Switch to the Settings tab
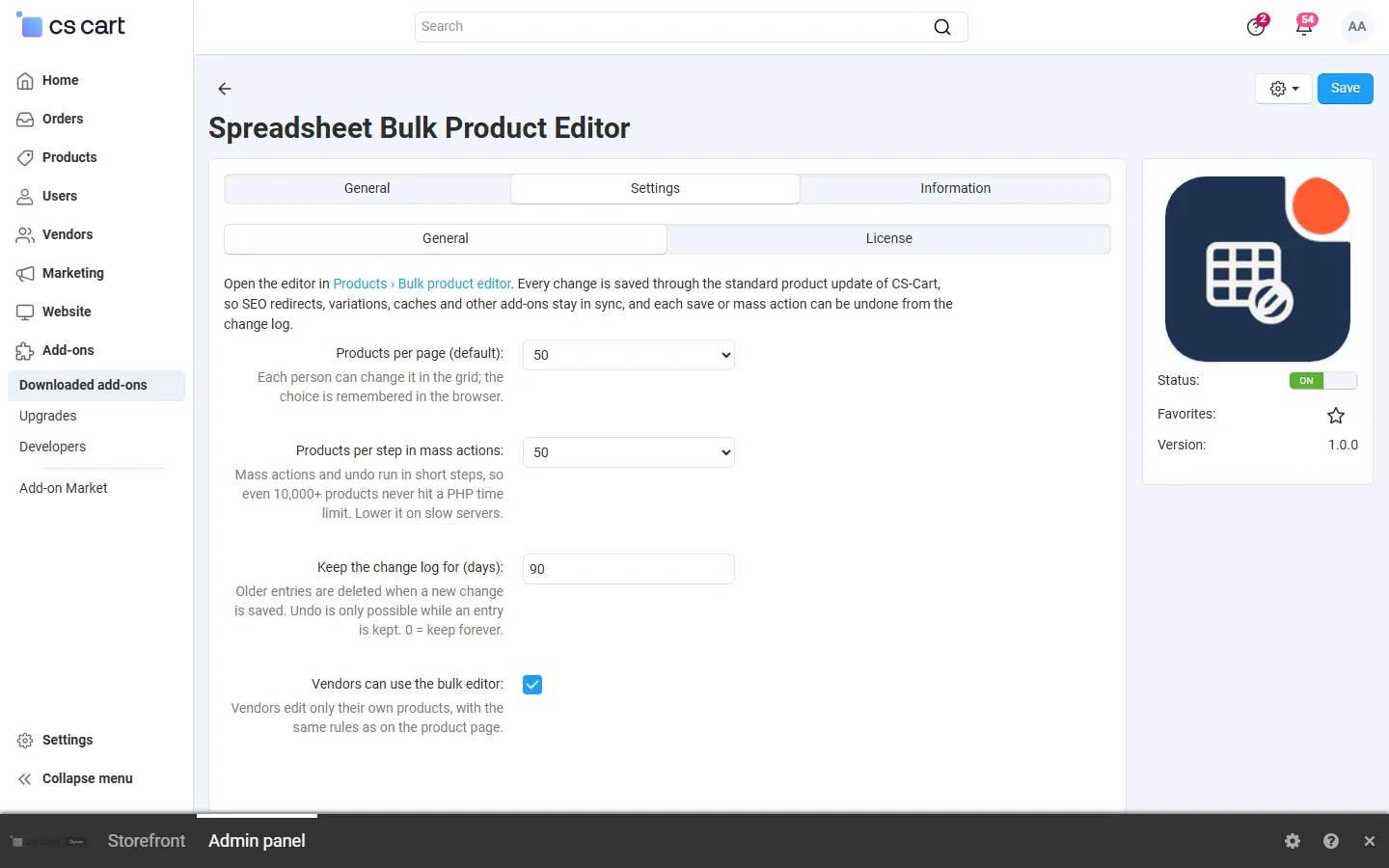Image resolution: width=1389 pixels, height=868 pixels. click(x=655, y=189)
